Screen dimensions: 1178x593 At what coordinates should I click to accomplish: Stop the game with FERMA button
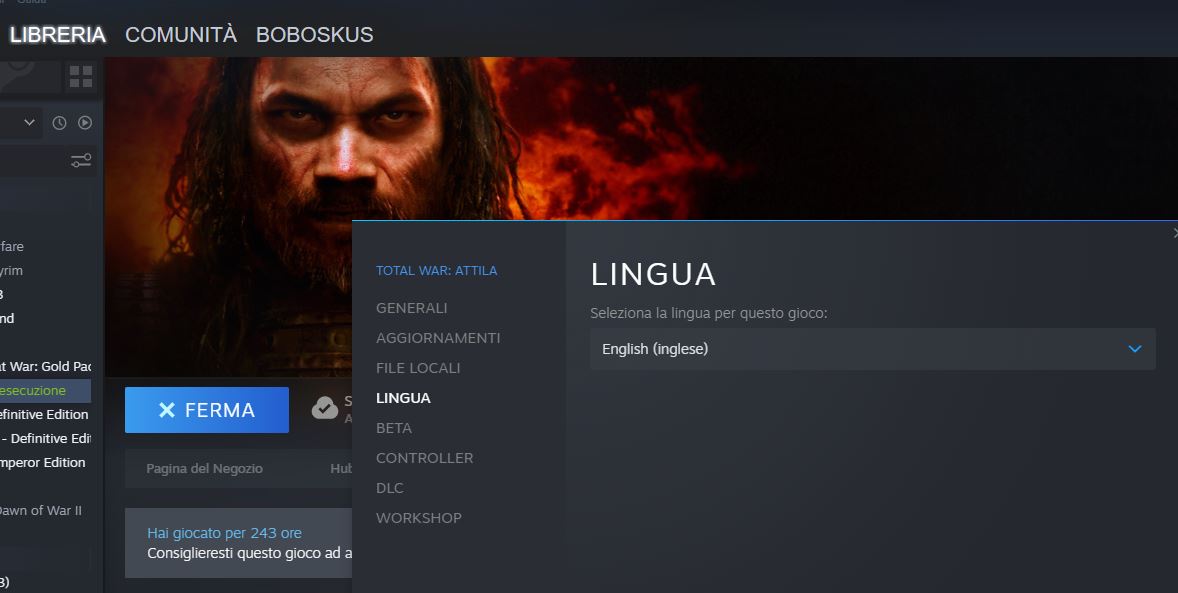coord(207,410)
